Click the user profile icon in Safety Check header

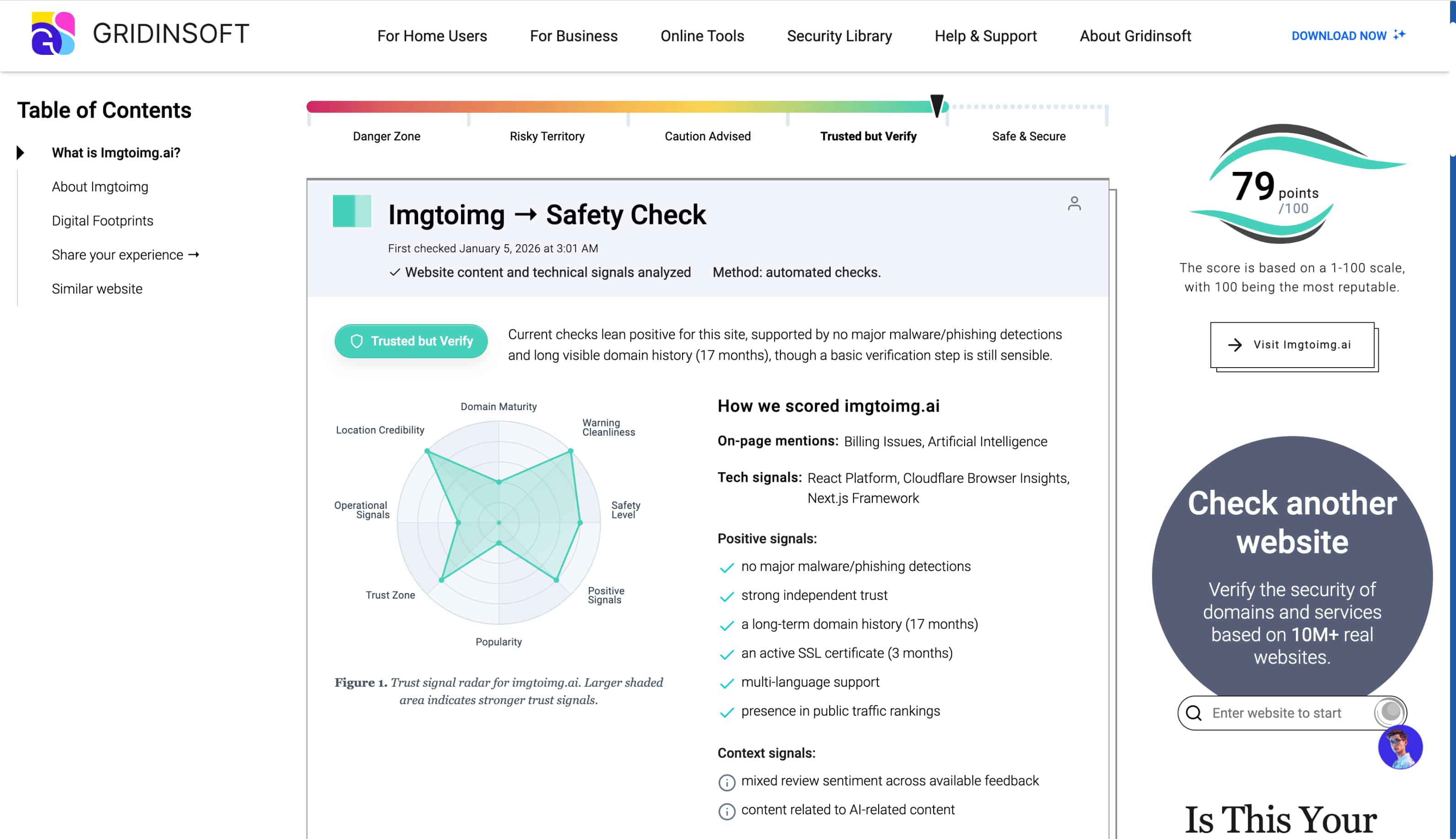[1074, 203]
